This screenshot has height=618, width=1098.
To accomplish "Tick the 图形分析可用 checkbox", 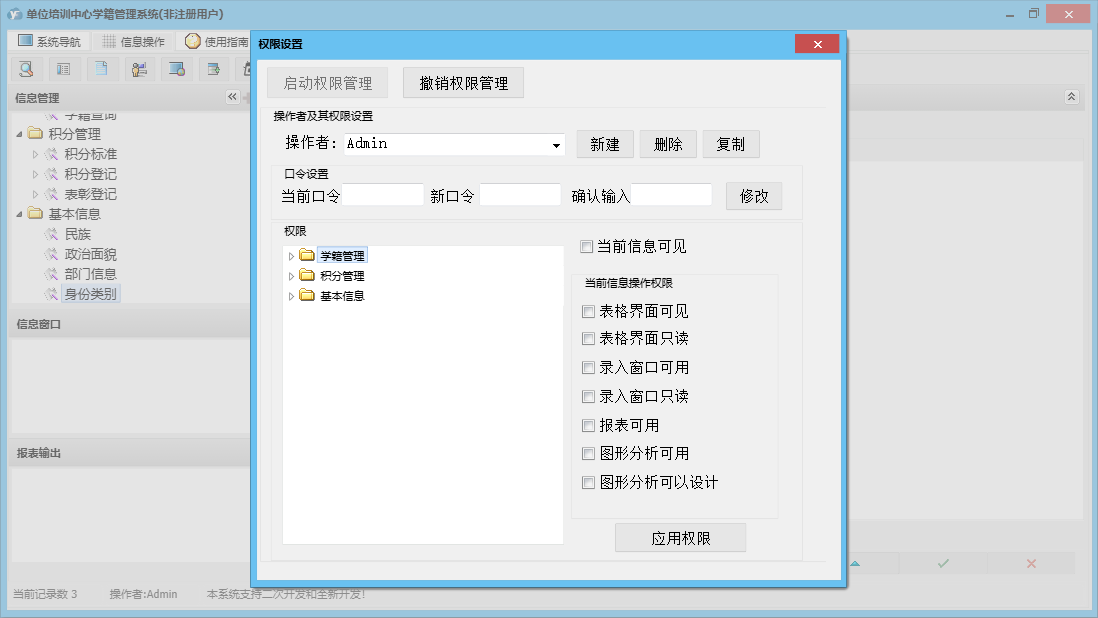I will point(588,454).
